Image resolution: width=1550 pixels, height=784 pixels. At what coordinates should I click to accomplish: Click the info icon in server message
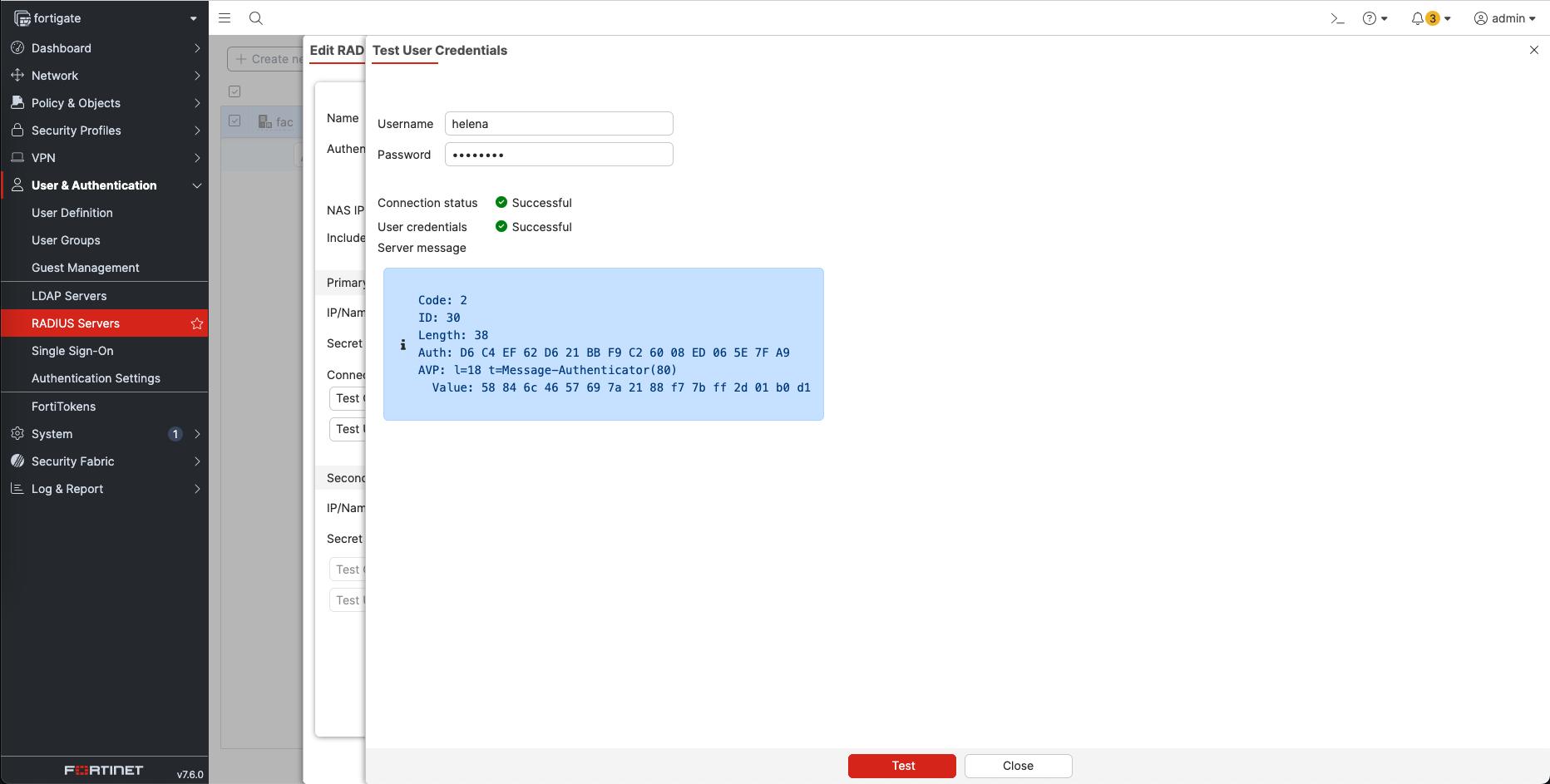tap(403, 344)
